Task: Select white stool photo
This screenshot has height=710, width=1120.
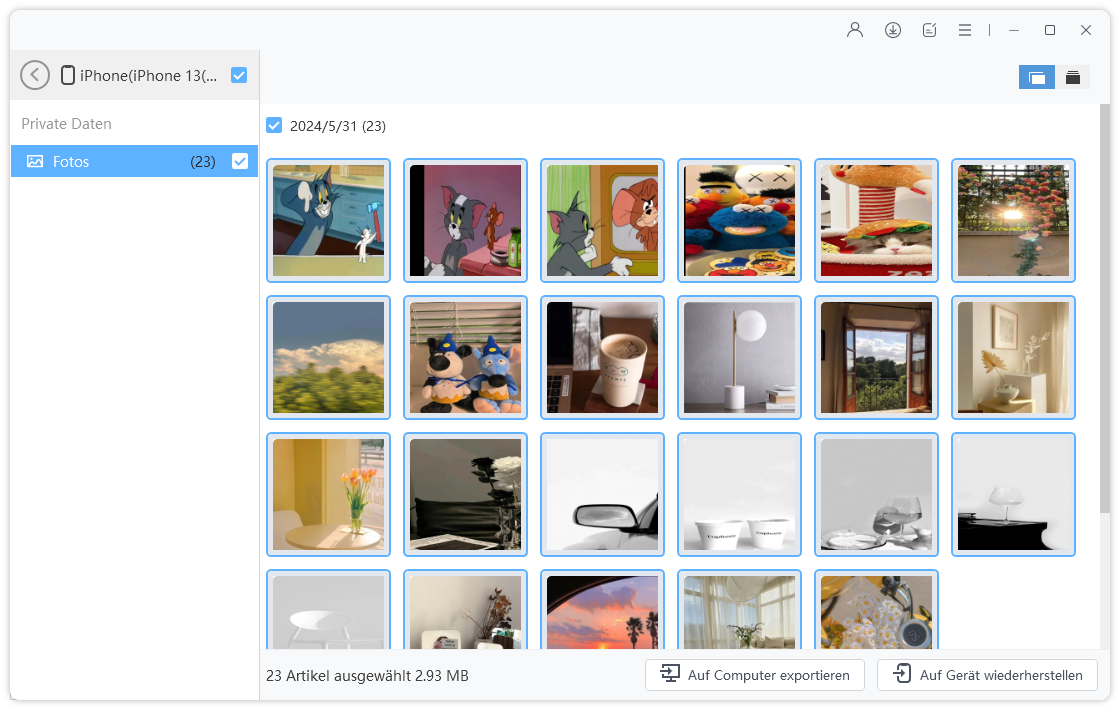Action: coord(329,610)
